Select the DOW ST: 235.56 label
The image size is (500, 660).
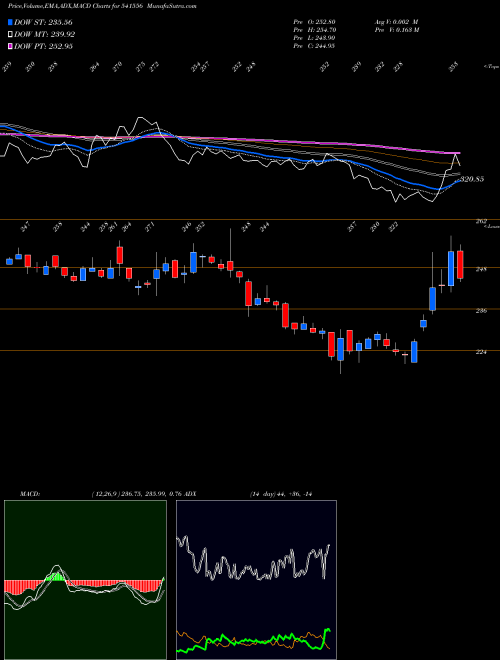(x=43, y=22)
